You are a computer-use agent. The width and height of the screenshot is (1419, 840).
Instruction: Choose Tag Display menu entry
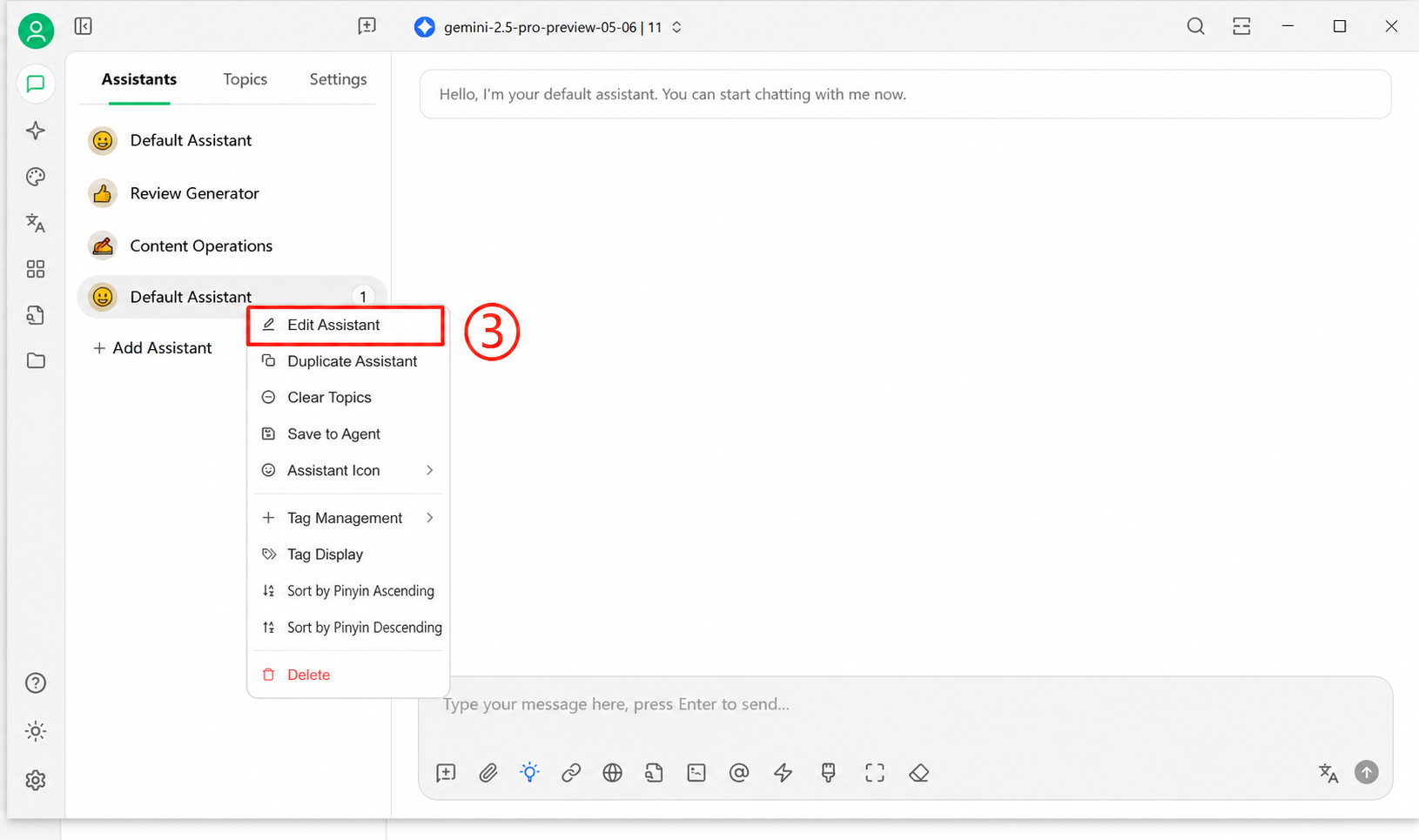pos(348,554)
